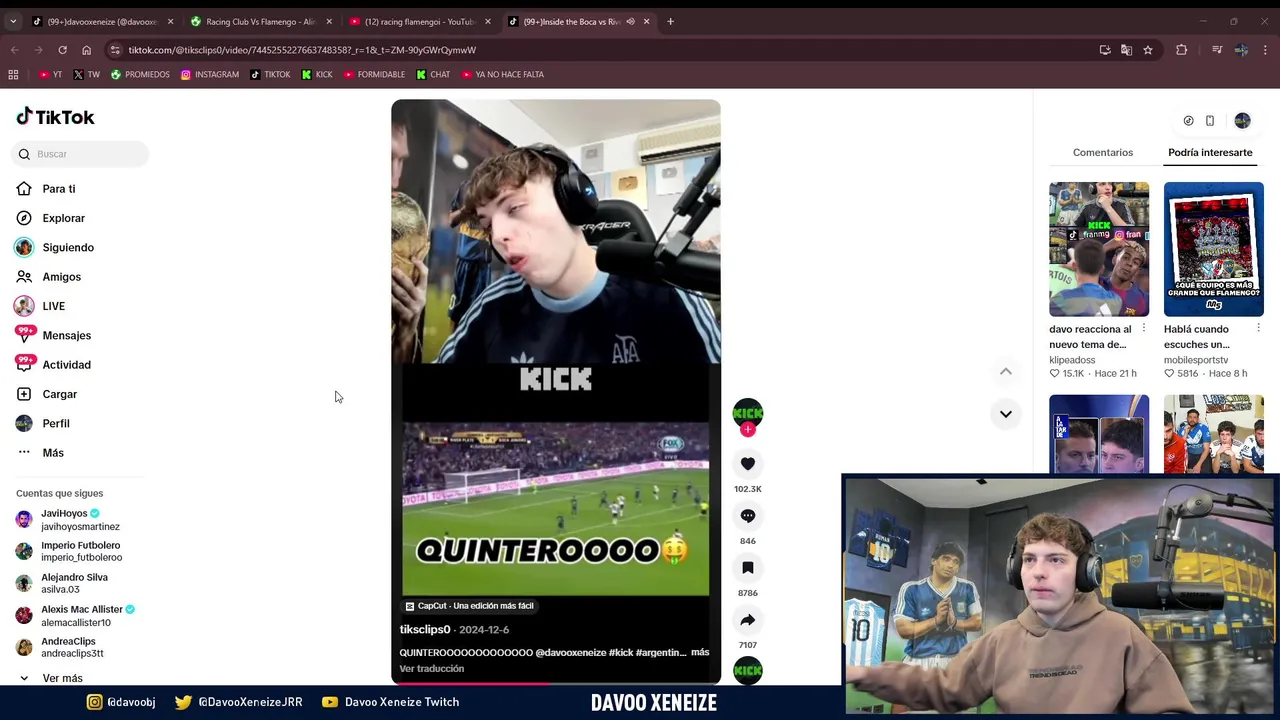Open KICK bookmark
The width and height of the screenshot is (1280, 720).
pyautogui.click(x=317, y=75)
